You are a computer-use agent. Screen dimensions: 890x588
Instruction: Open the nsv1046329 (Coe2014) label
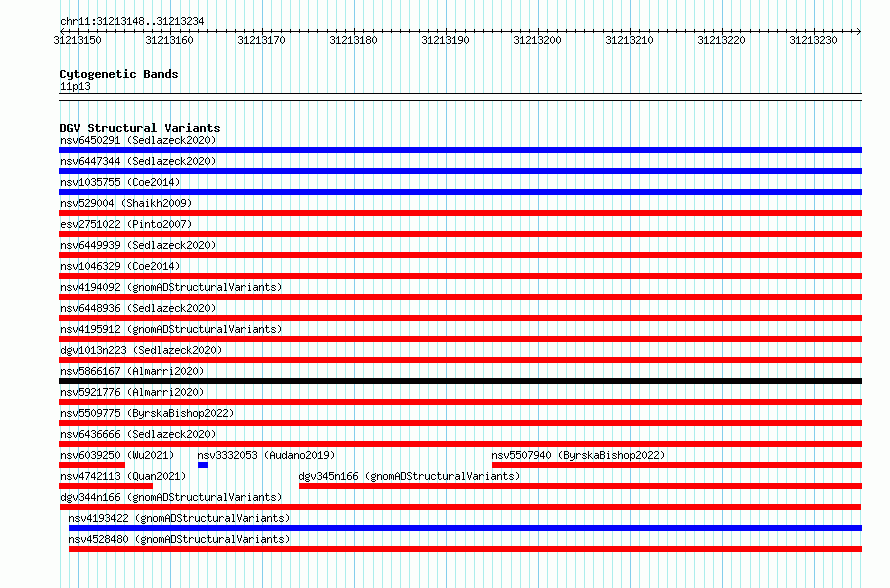(120, 266)
